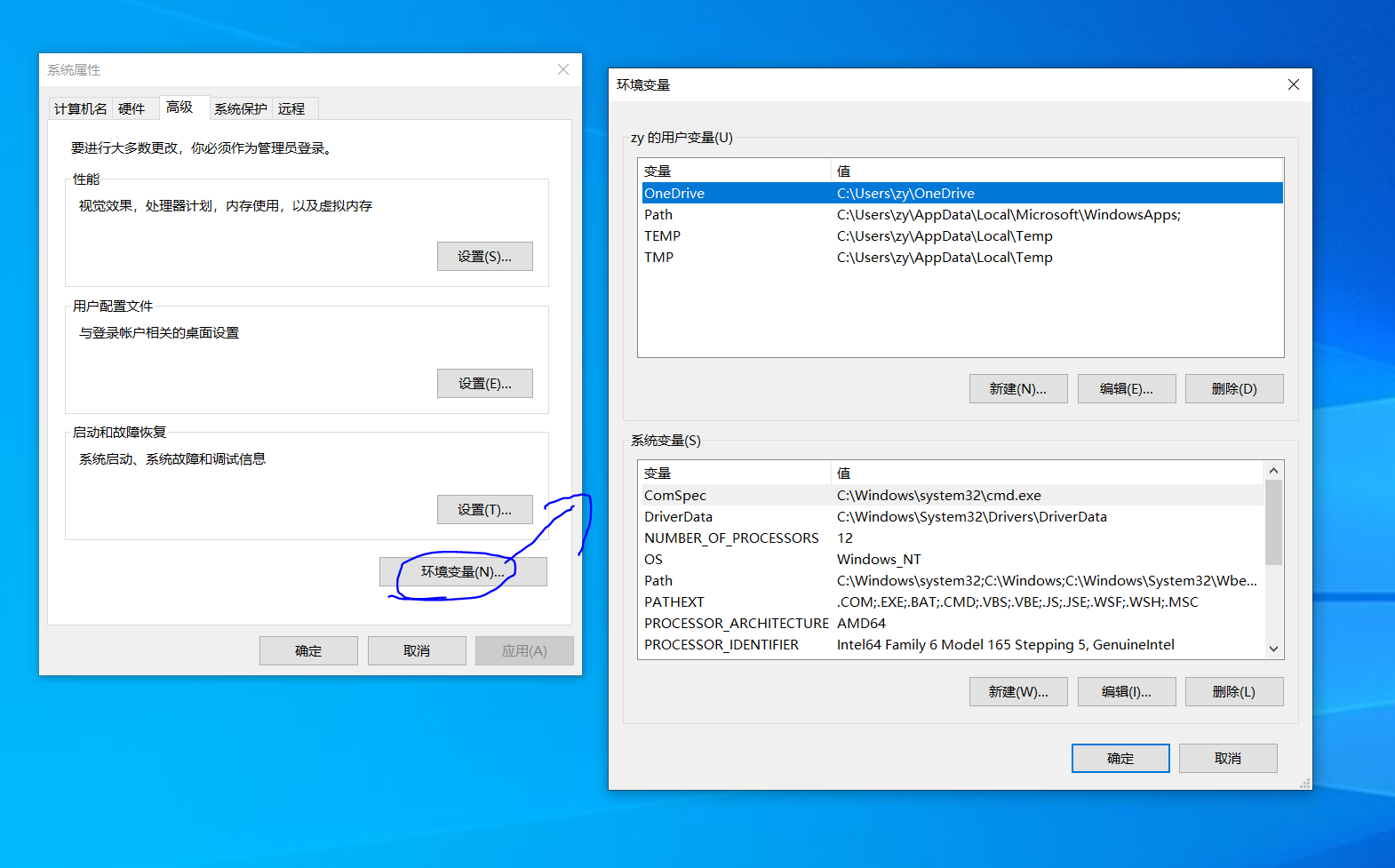Screen dimensions: 1395x868
Task: Click value C:\Users\zy\OneDrive
Action: (x=905, y=193)
